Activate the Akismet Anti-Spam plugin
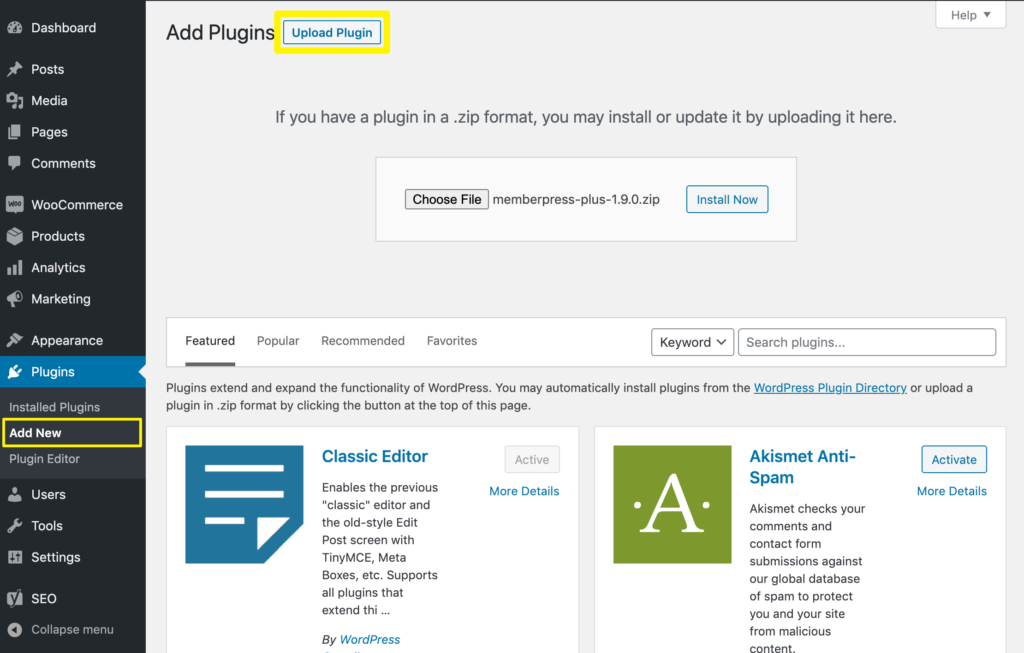Viewport: 1024px width, 653px height. (x=953, y=459)
